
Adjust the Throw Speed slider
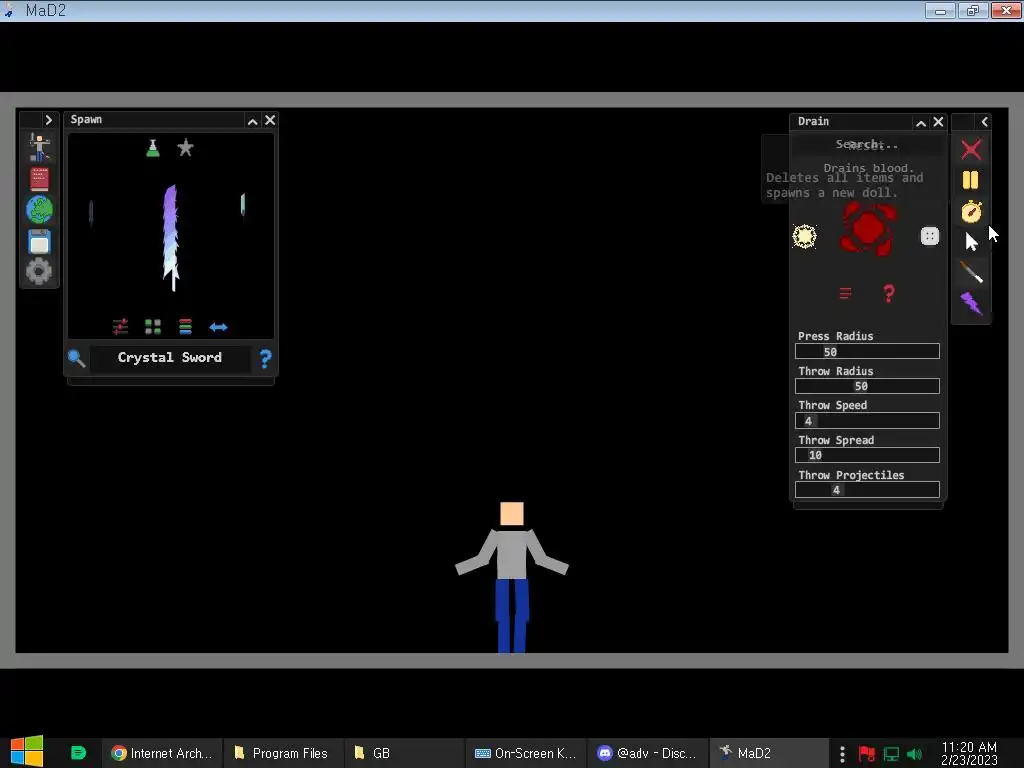coord(867,421)
